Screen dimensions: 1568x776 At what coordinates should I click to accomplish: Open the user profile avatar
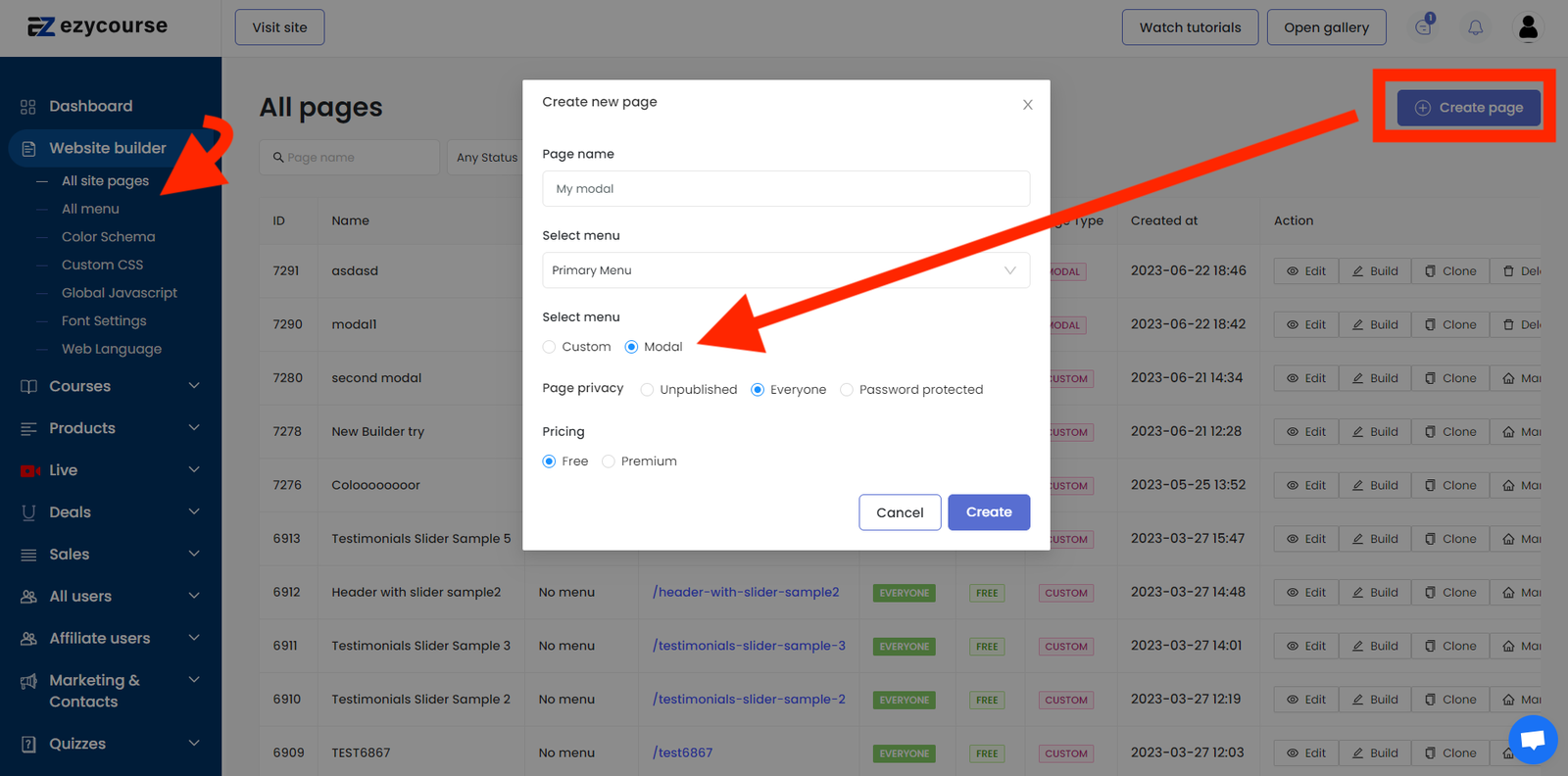[1528, 27]
